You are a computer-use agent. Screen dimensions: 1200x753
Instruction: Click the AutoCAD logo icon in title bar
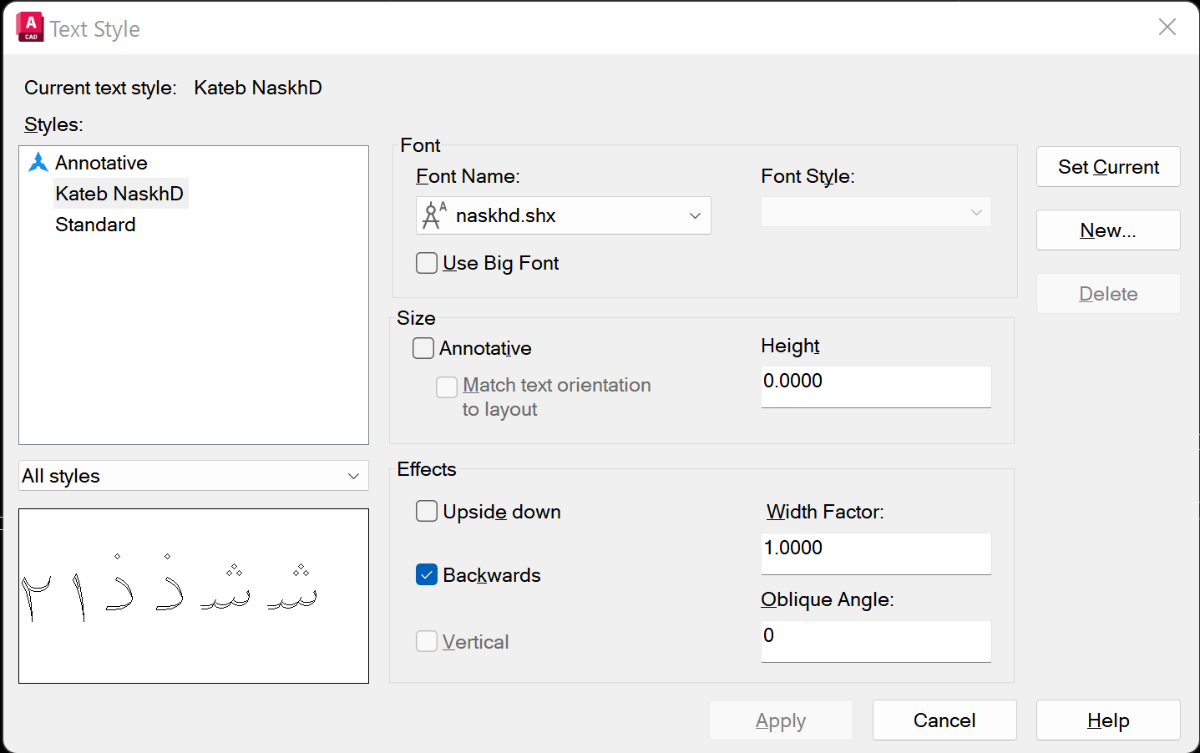point(30,28)
